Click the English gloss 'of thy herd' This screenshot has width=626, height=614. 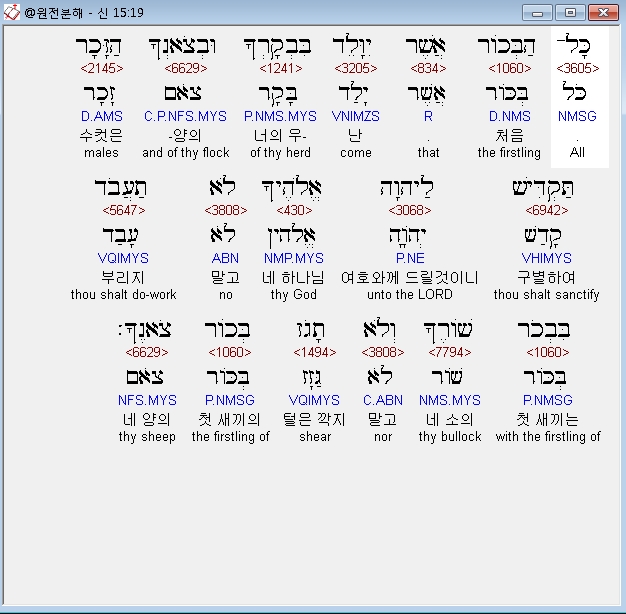click(280, 153)
